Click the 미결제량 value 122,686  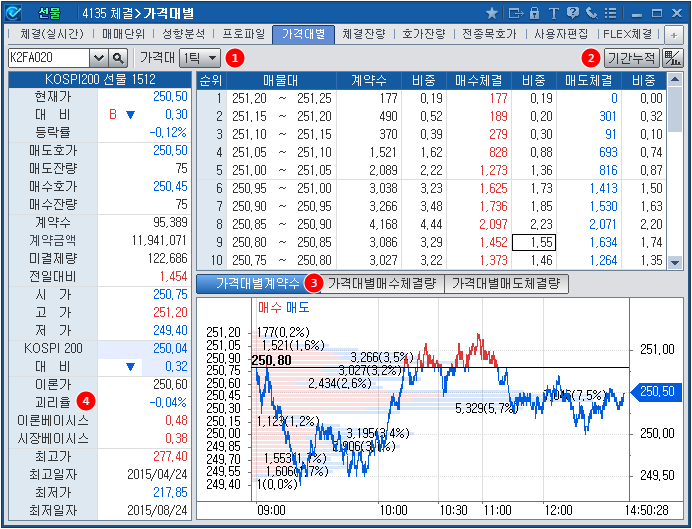click(167, 259)
